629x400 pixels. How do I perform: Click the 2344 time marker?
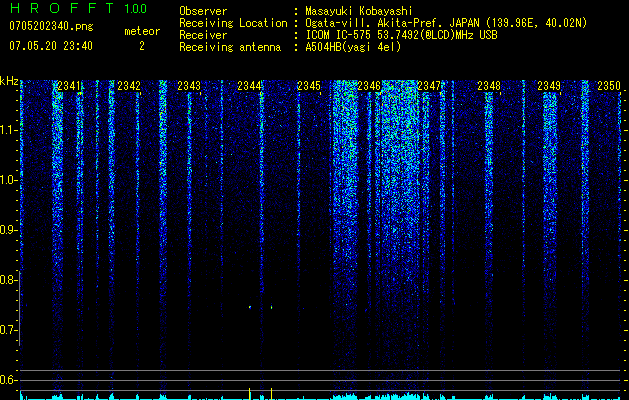click(249, 86)
